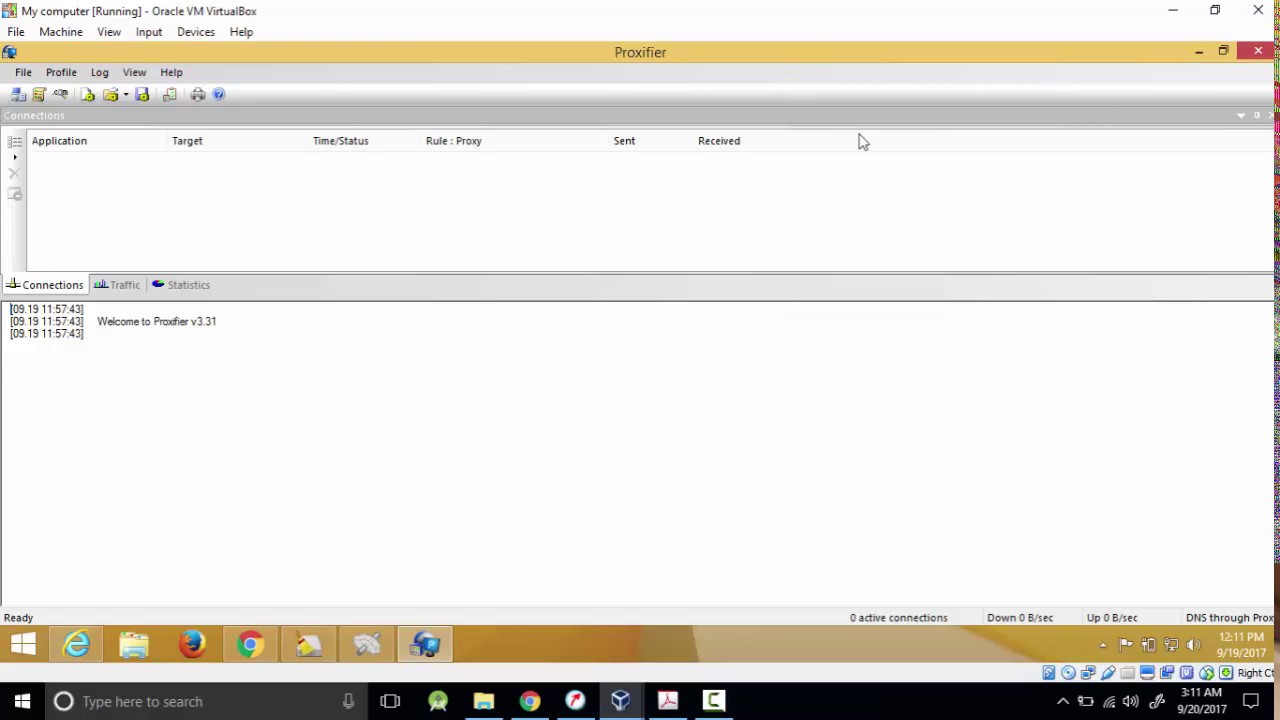The width and height of the screenshot is (1280, 720).
Task: Select Proxifier in guest taskbar
Action: click(x=425, y=644)
